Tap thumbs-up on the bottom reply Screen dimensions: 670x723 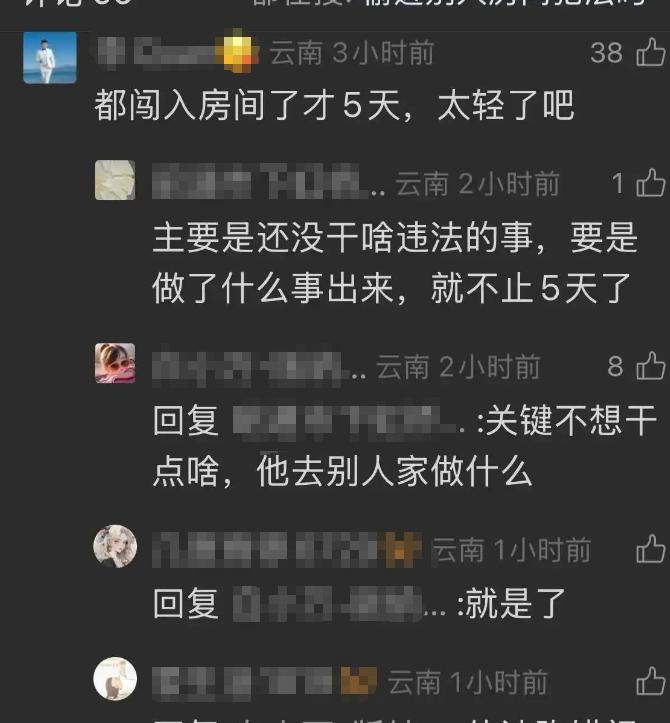coord(651,681)
